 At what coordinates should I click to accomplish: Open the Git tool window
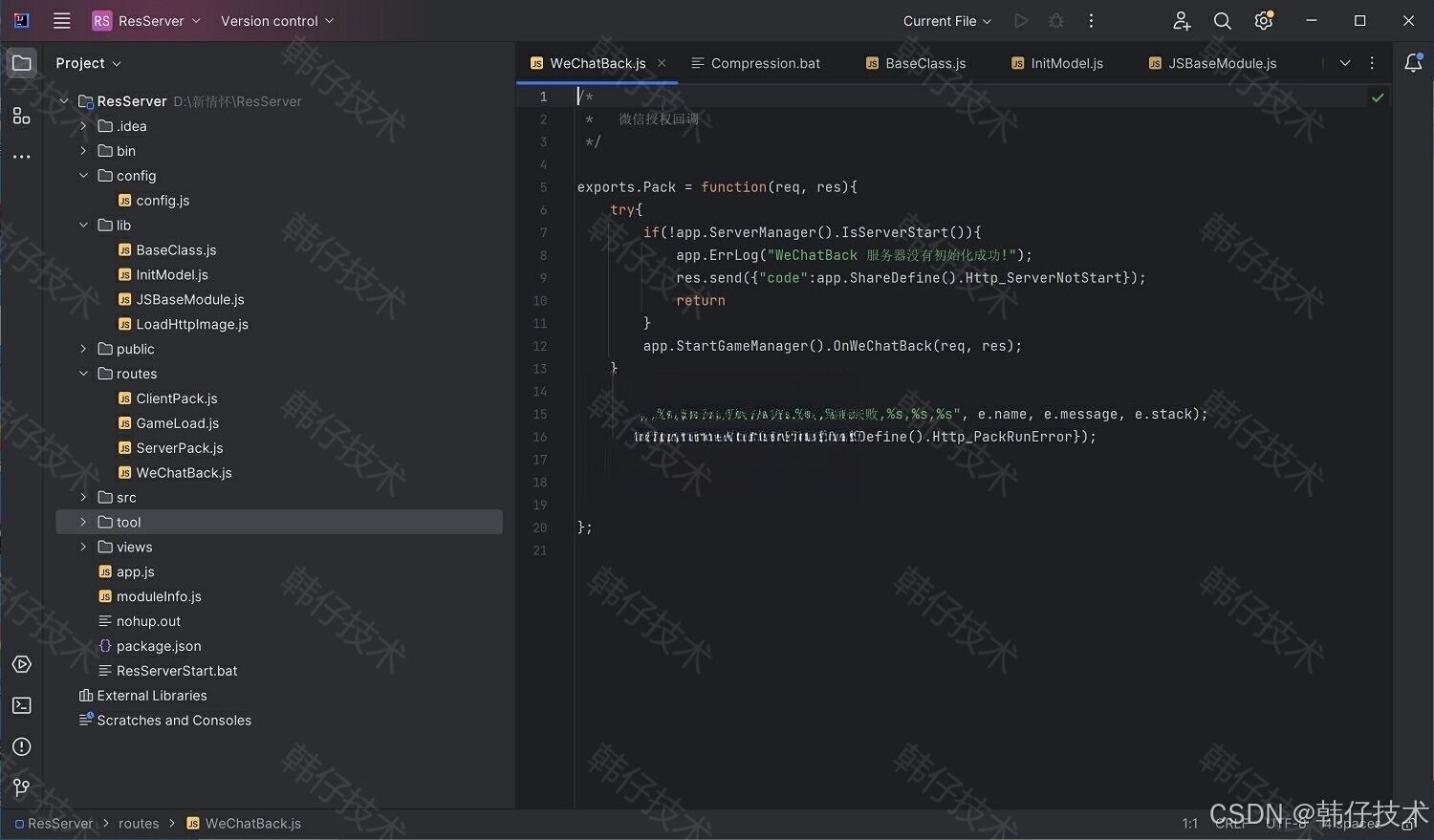[21, 787]
